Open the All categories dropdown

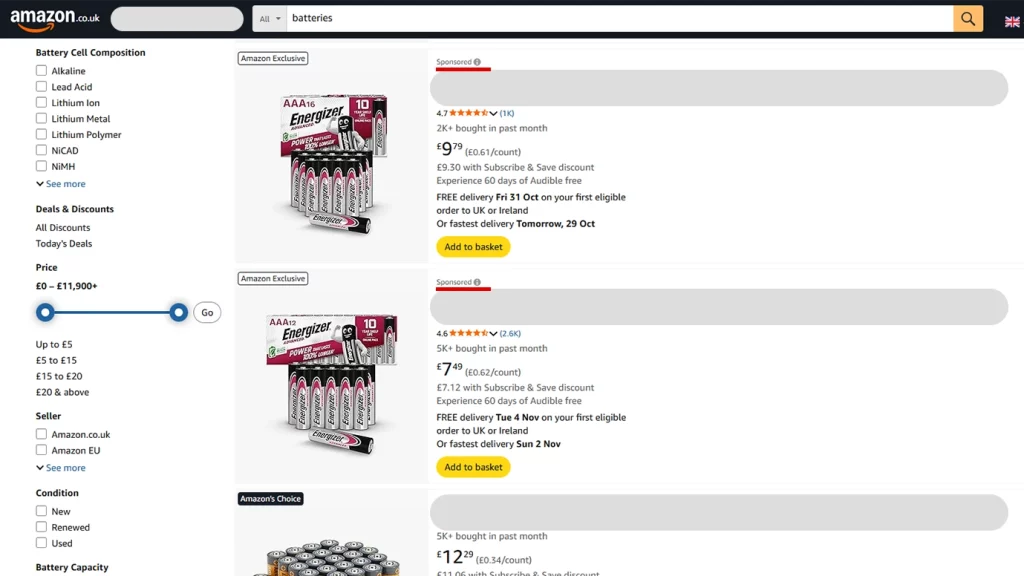pos(269,18)
